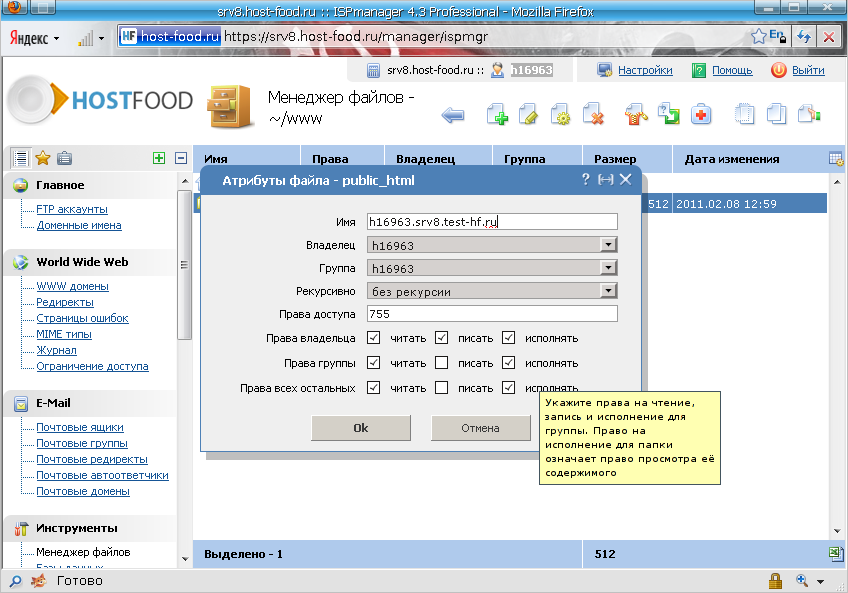
Task: Uncheck owner's 'писать' write permission
Action: [441, 338]
